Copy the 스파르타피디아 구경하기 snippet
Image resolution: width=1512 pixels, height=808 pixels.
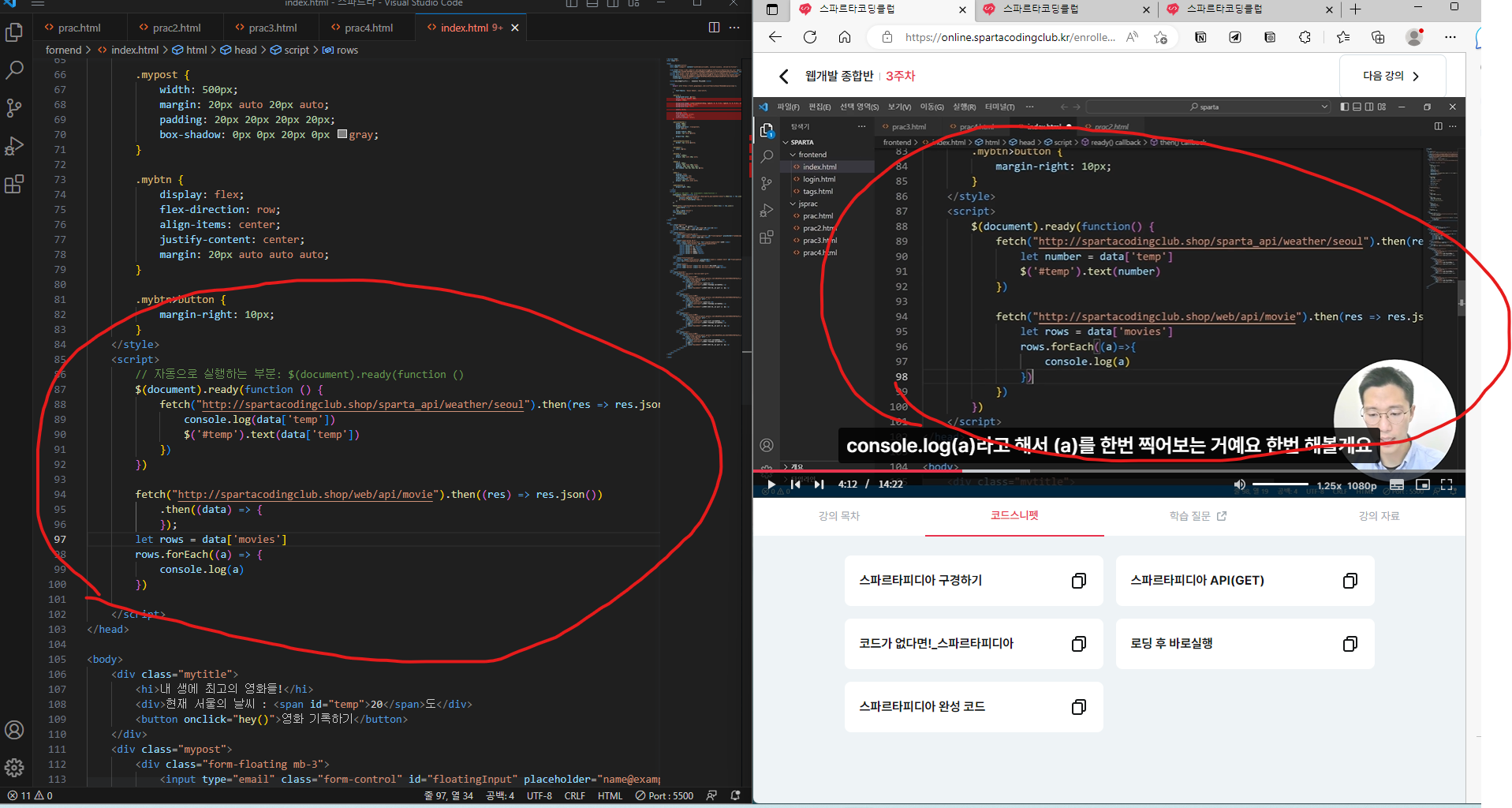pos(1079,581)
